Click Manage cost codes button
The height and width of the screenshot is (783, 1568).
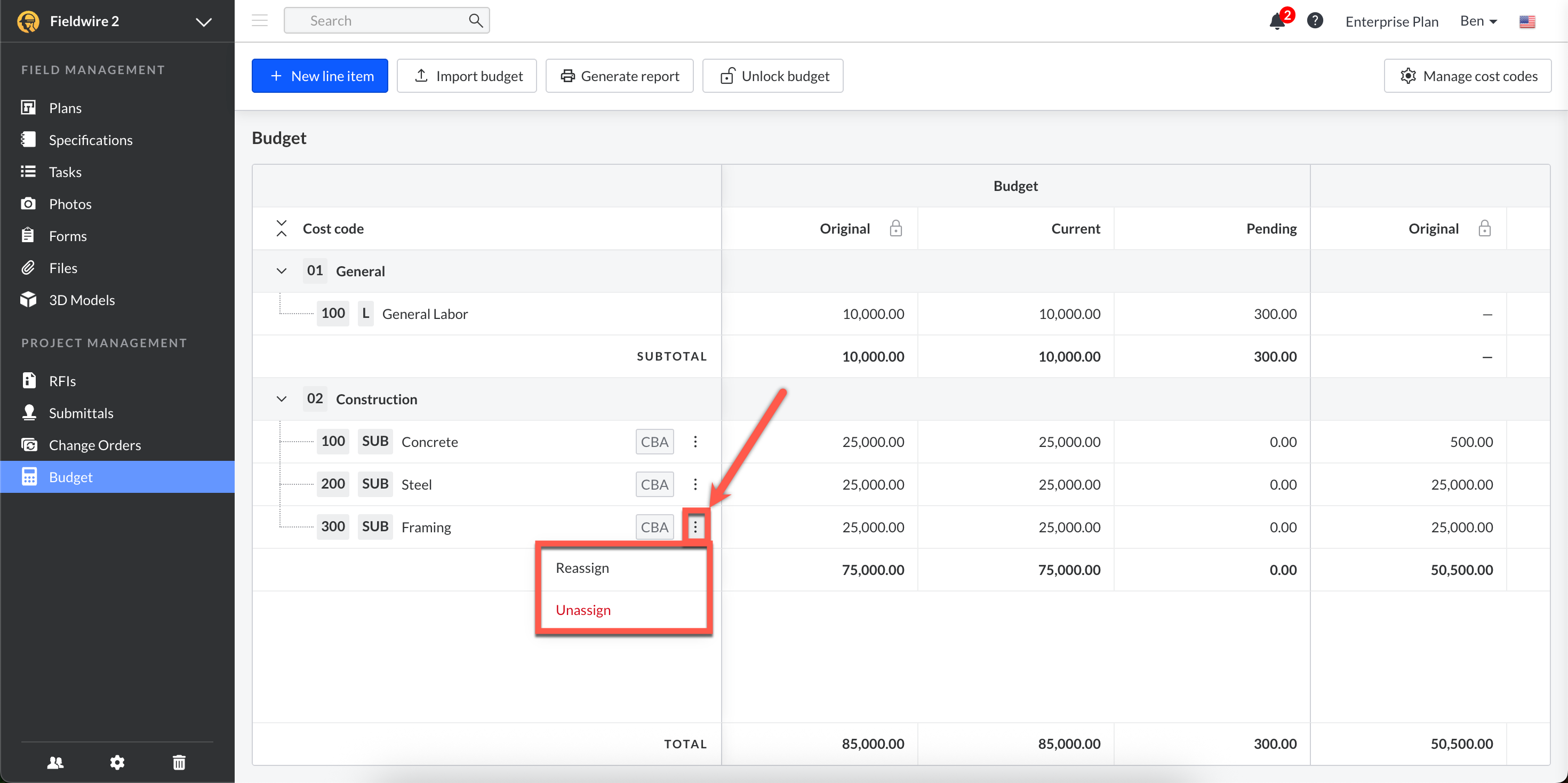1467,76
